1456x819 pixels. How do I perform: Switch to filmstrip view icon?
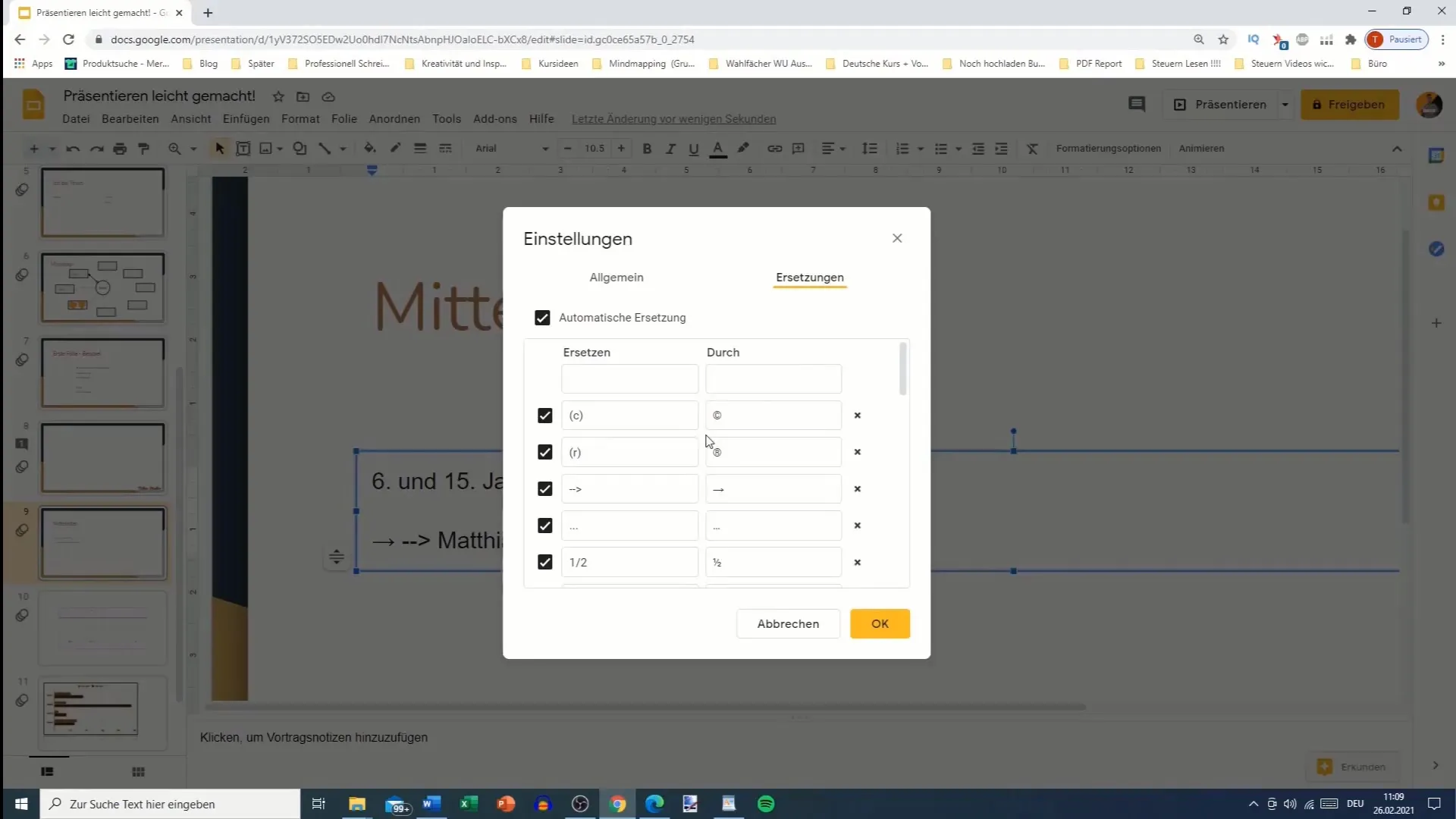tap(47, 772)
